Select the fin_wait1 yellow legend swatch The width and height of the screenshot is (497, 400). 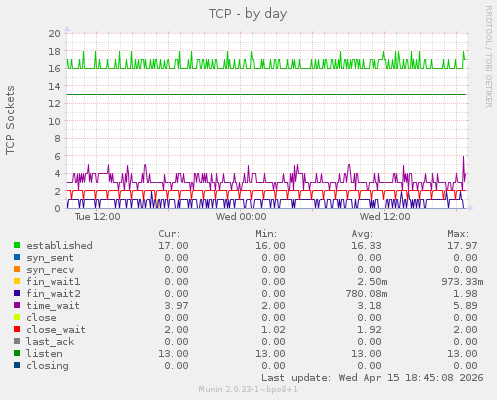pyautogui.click(x=17, y=281)
